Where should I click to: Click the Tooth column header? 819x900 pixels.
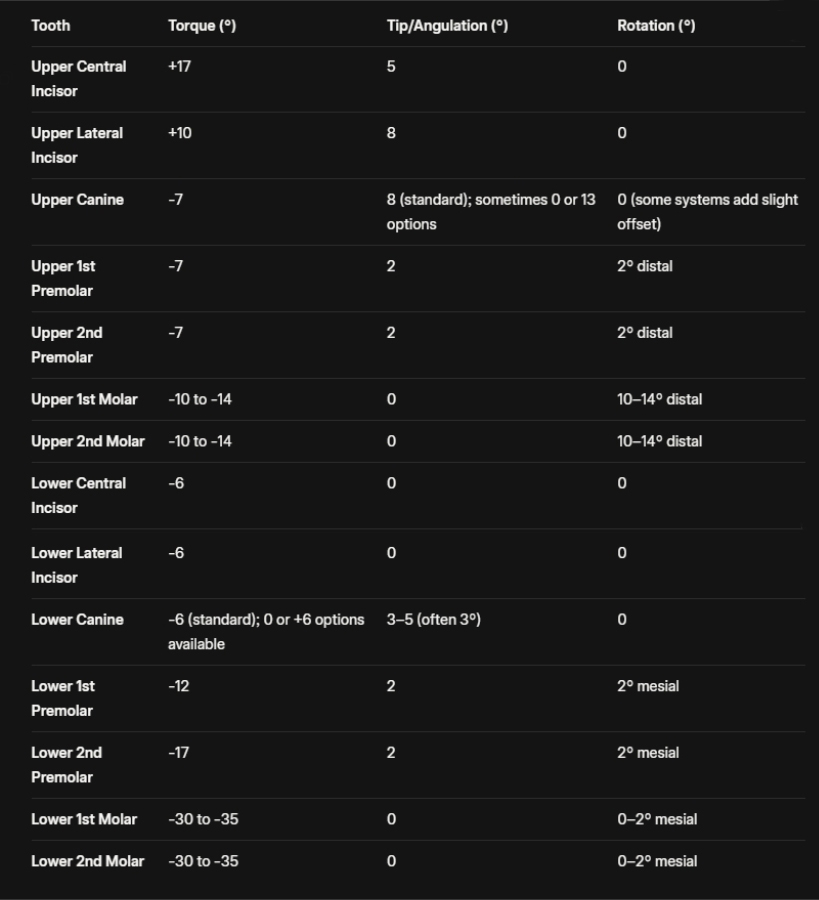[x=51, y=26]
